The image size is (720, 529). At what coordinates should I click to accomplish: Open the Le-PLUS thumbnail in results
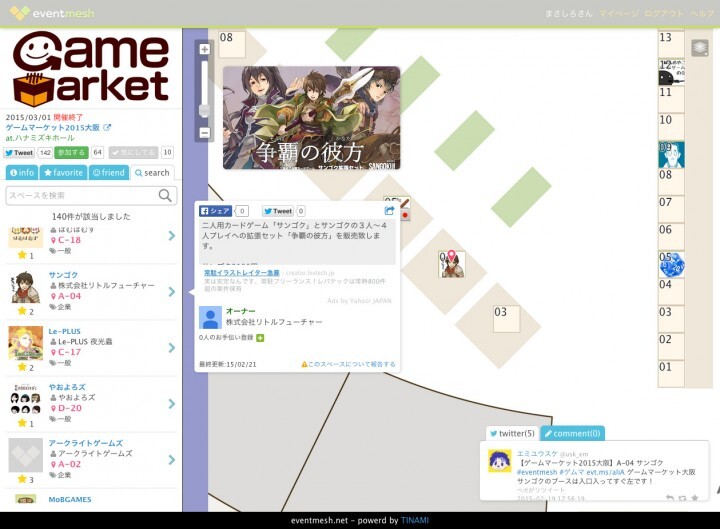(x=26, y=343)
